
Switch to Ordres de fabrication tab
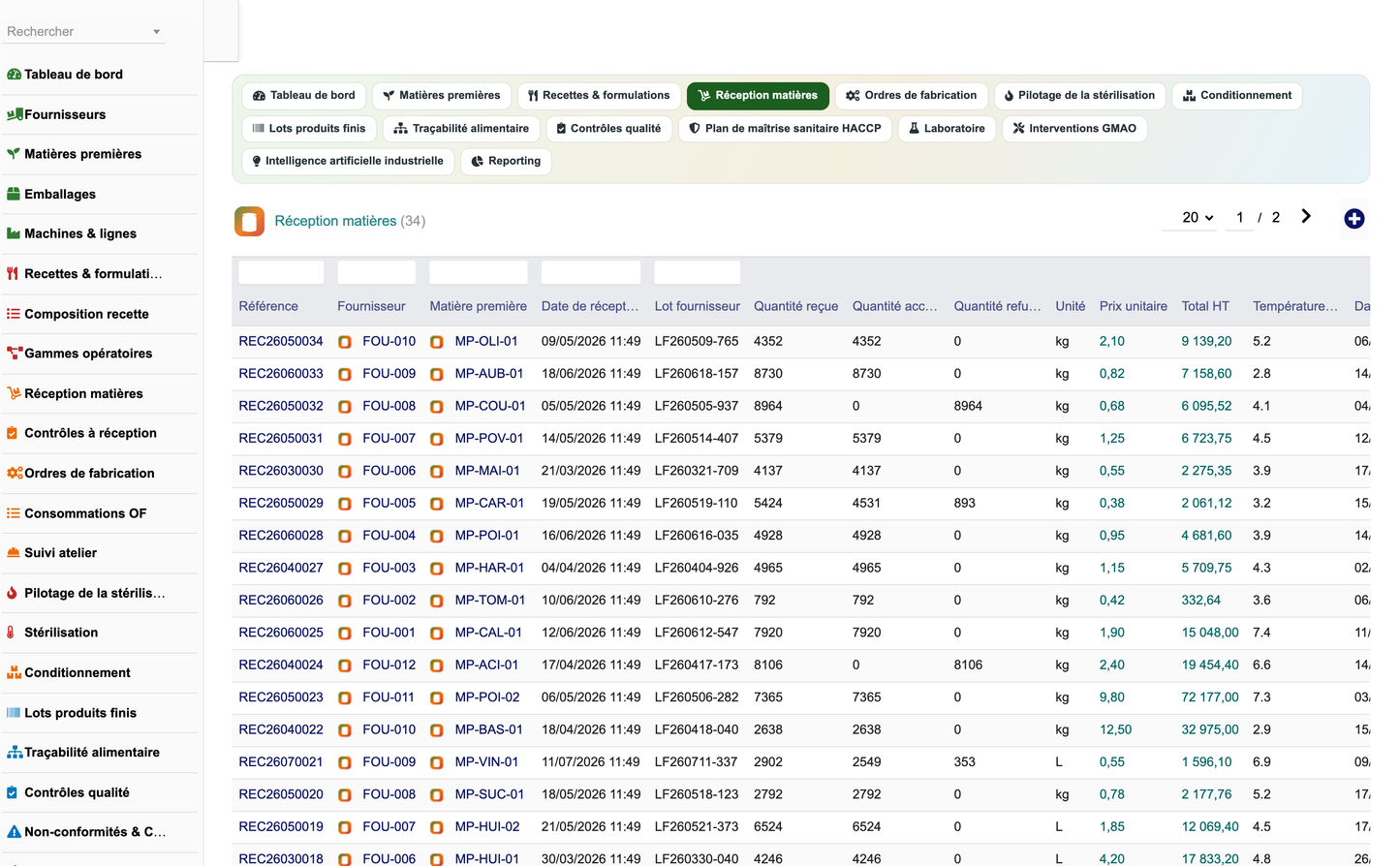pyautogui.click(x=912, y=96)
